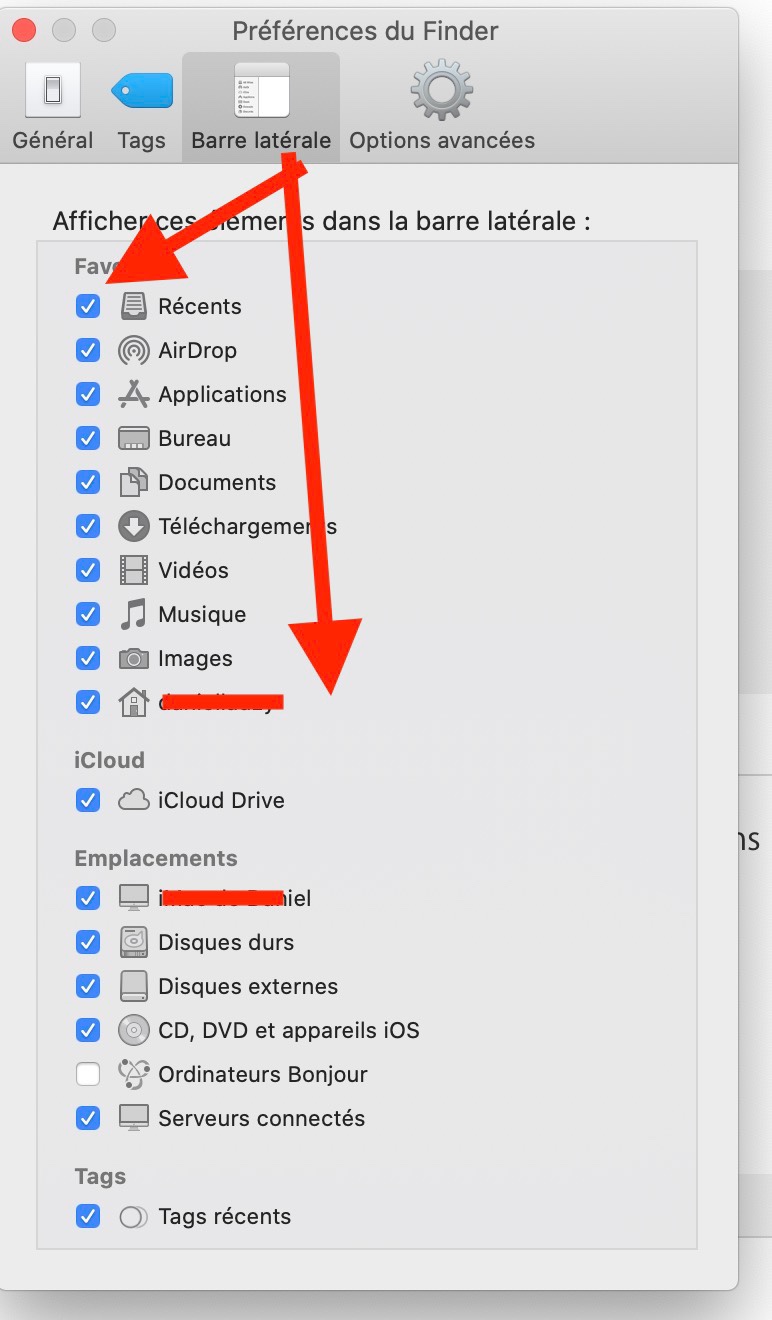This screenshot has height=1320, width=772.
Task: Click the iCloud Drive cloud icon
Action: point(133,800)
